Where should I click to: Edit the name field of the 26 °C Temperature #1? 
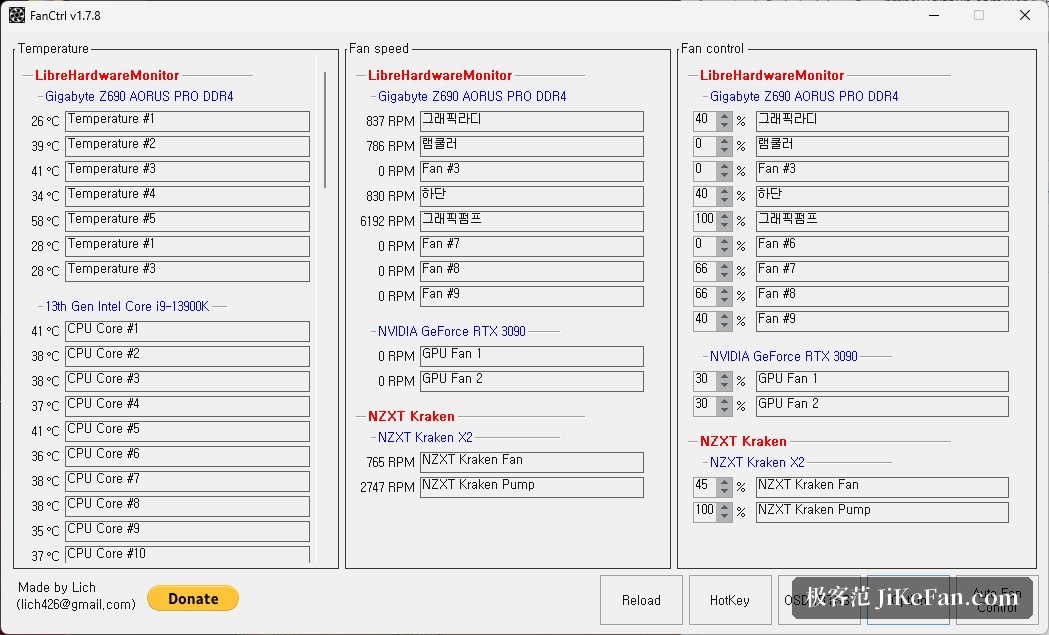(x=187, y=121)
